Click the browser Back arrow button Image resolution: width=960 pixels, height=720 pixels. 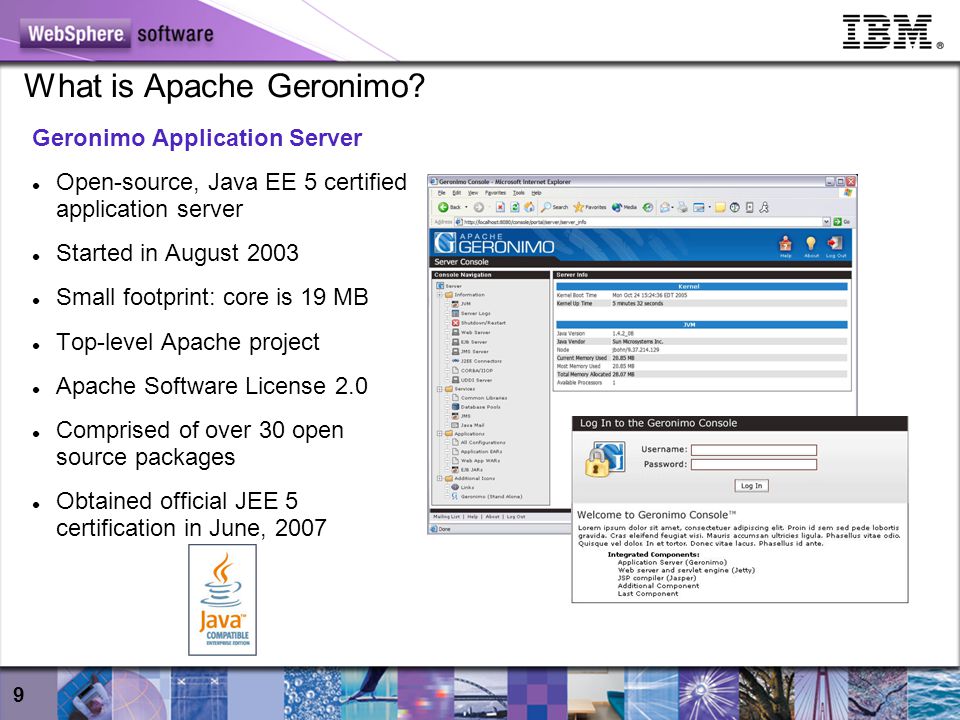[443, 208]
